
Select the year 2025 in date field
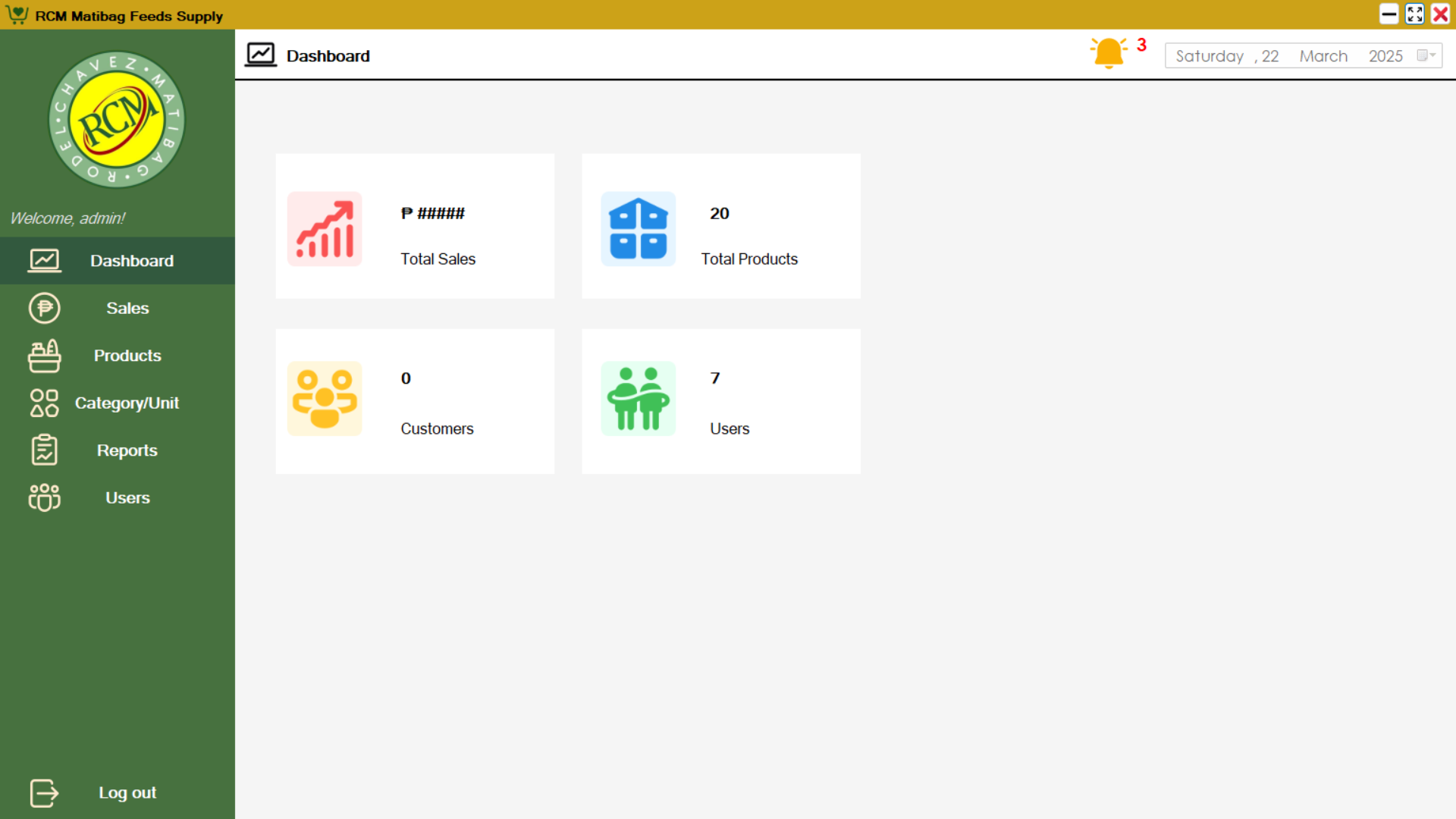[1385, 56]
